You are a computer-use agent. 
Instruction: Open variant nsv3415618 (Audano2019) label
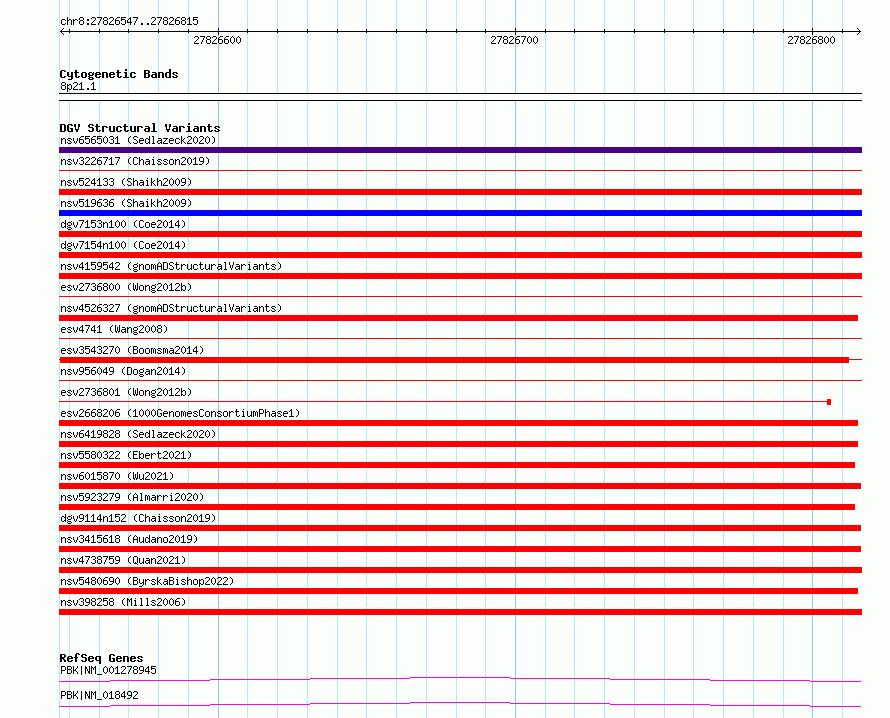[129, 539]
